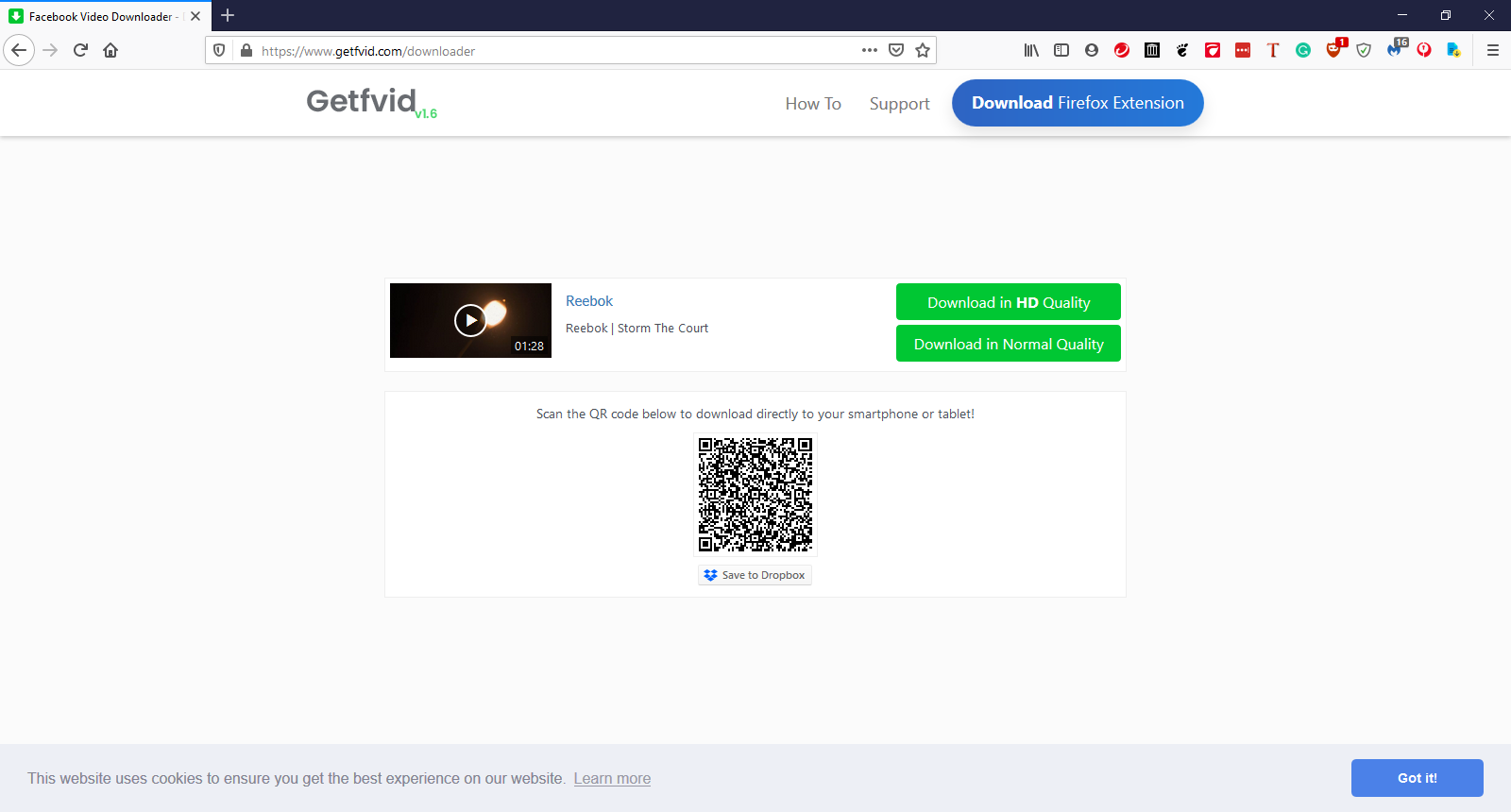Open the browser home page
The image size is (1511, 812).
110,50
